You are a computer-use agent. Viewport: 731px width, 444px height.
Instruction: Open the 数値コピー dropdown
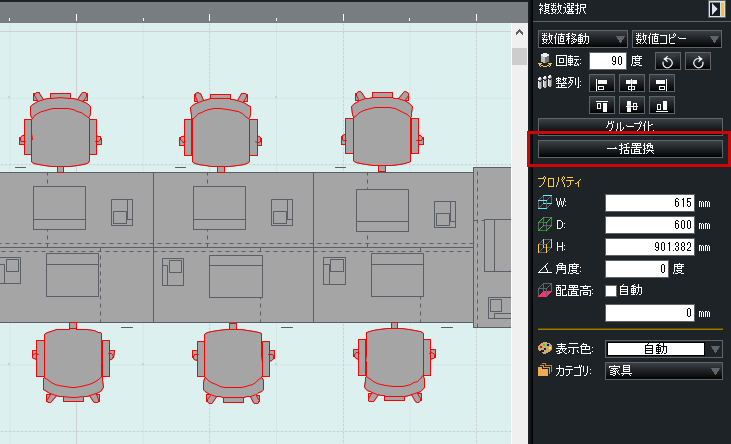tap(676, 39)
